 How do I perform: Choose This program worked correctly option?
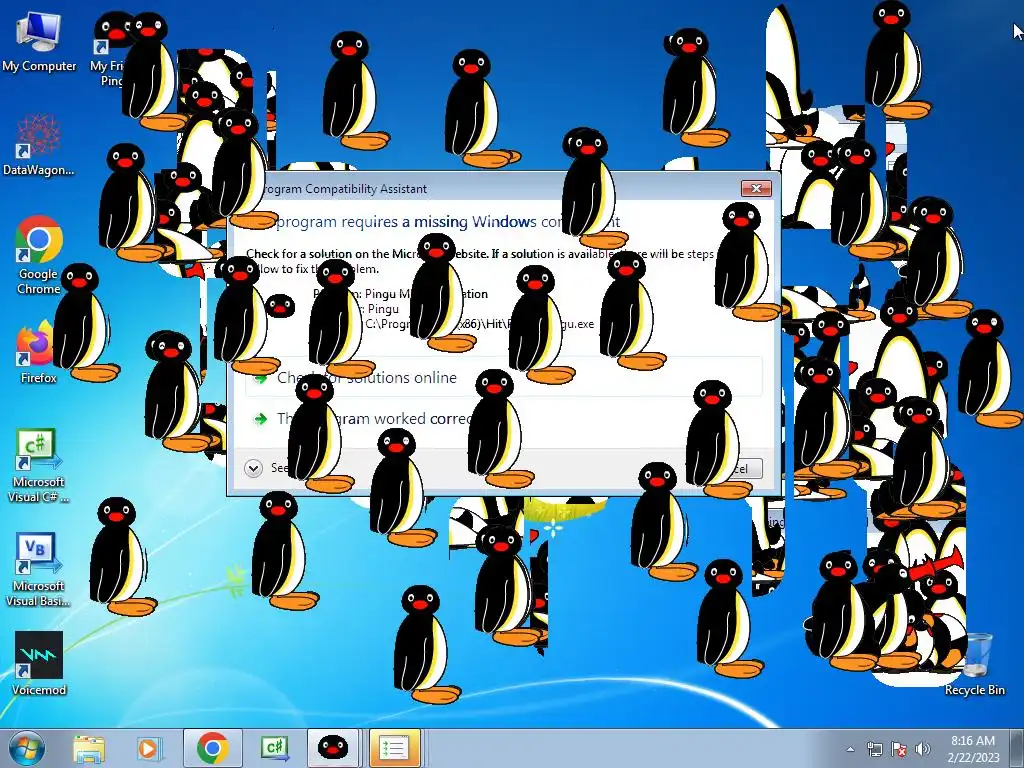[504, 418]
